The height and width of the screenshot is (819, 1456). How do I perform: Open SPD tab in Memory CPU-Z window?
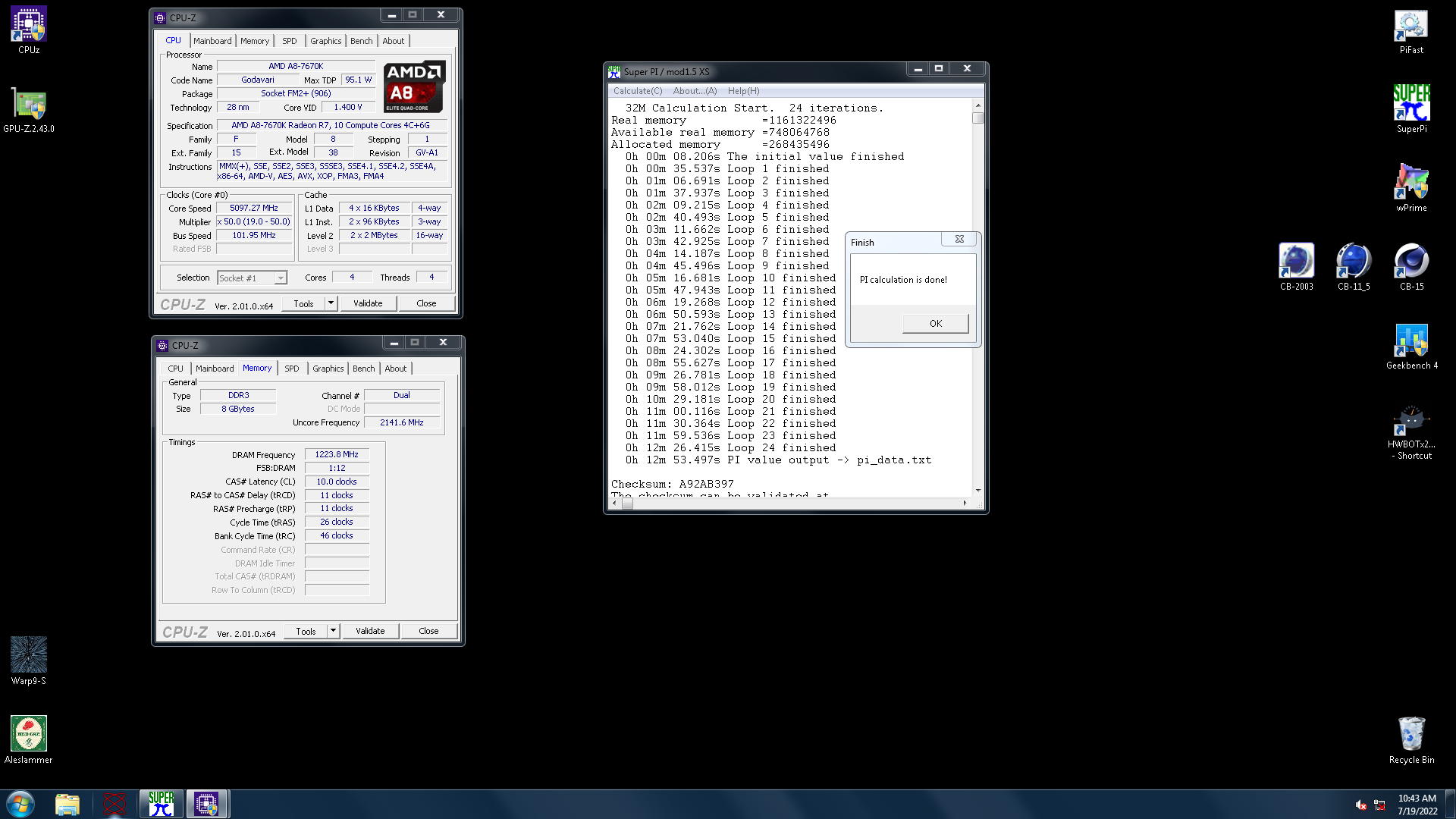click(292, 369)
